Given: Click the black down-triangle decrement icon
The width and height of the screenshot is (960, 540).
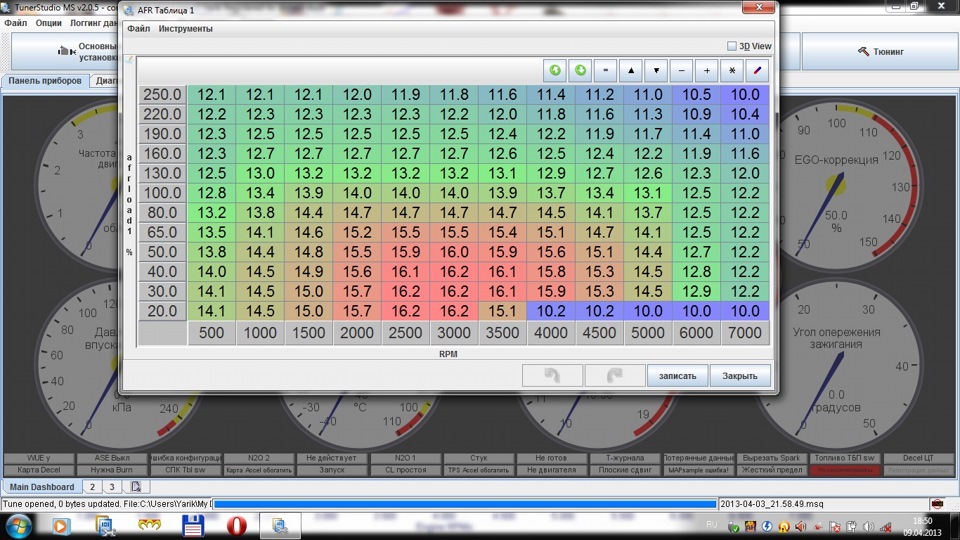Looking at the screenshot, I should (x=655, y=71).
